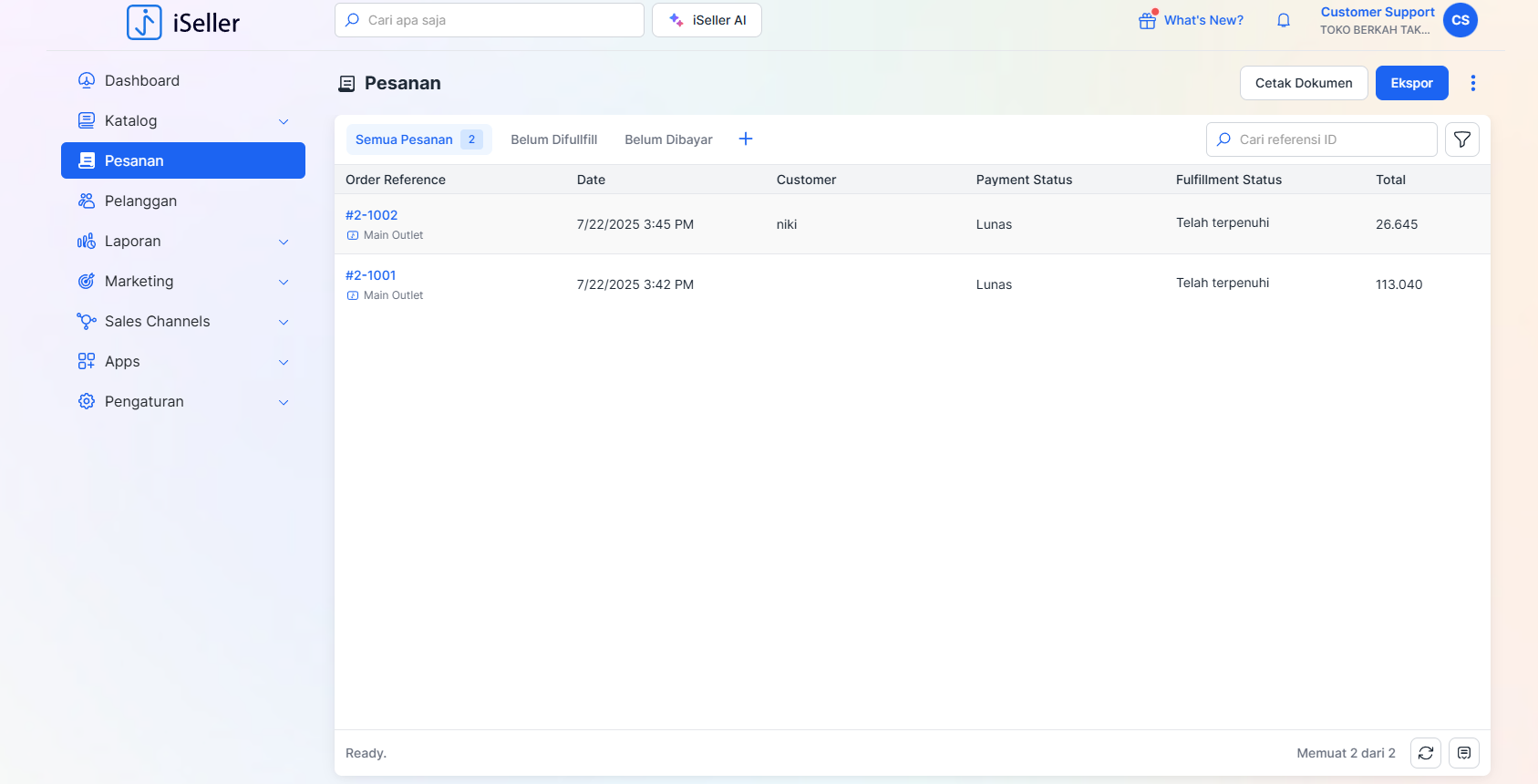The width and height of the screenshot is (1538, 784).
Task: Click the plus icon to add view tab
Action: pos(745,139)
